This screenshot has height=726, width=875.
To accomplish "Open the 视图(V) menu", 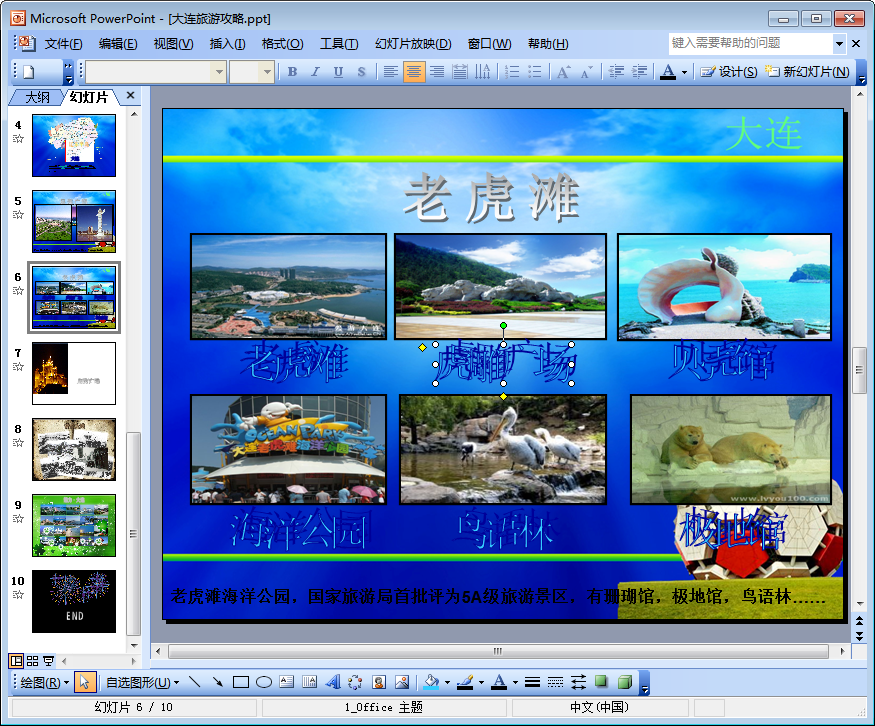I will 174,44.
